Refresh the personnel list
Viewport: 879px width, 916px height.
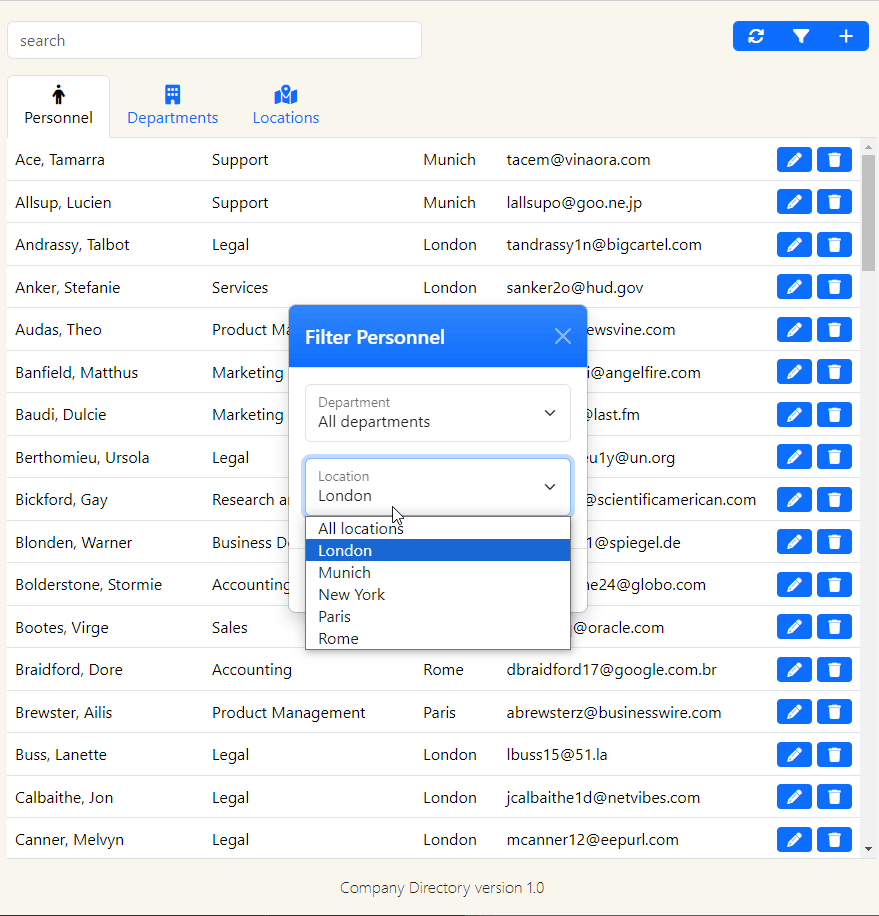click(756, 36)
